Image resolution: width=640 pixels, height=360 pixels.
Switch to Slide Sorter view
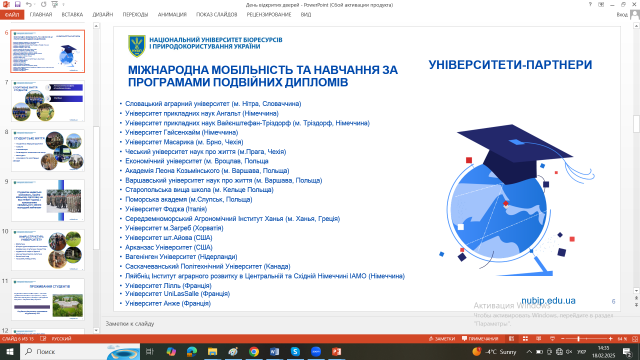(x=525, y=339)
